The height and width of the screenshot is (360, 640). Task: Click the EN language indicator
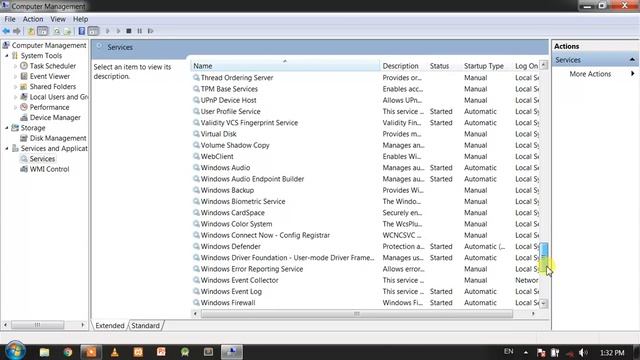pyautogui.click(x=508, y=351)
